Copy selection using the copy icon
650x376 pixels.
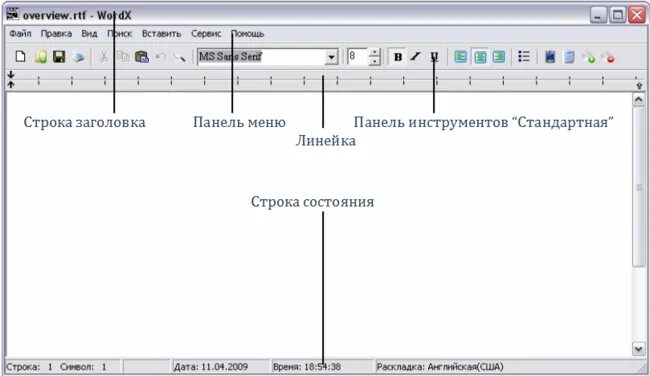tap(123, 56)
